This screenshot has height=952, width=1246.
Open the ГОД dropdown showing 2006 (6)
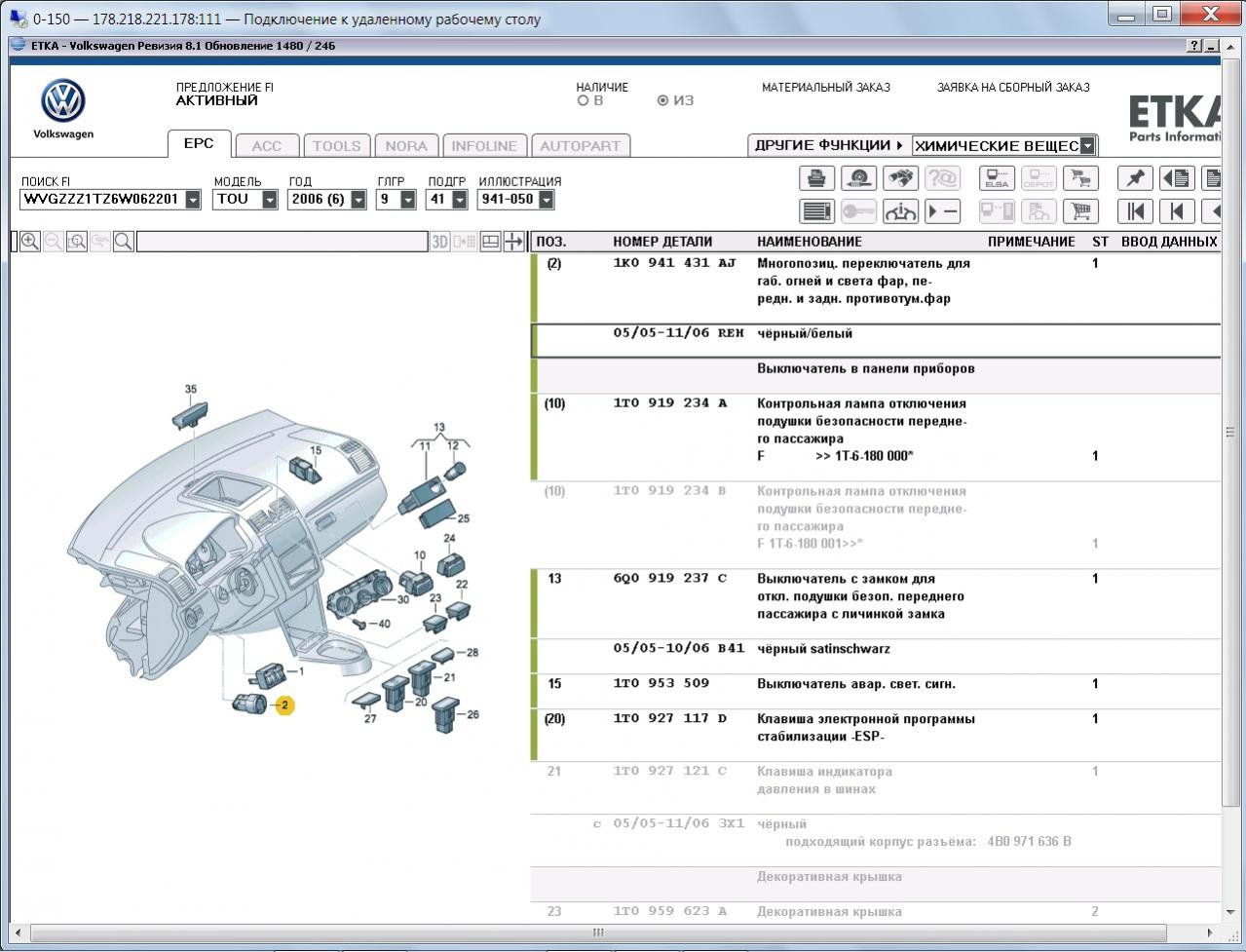[359, 200]
